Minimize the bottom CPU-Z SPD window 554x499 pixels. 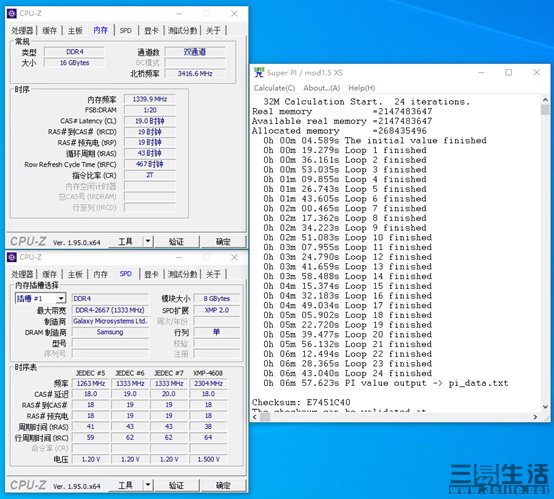click(x=179, y=258)
